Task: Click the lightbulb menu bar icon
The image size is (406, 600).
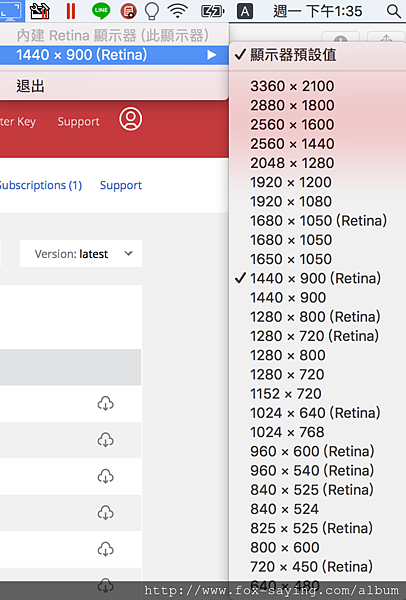Action: click(x=152, y=11)
